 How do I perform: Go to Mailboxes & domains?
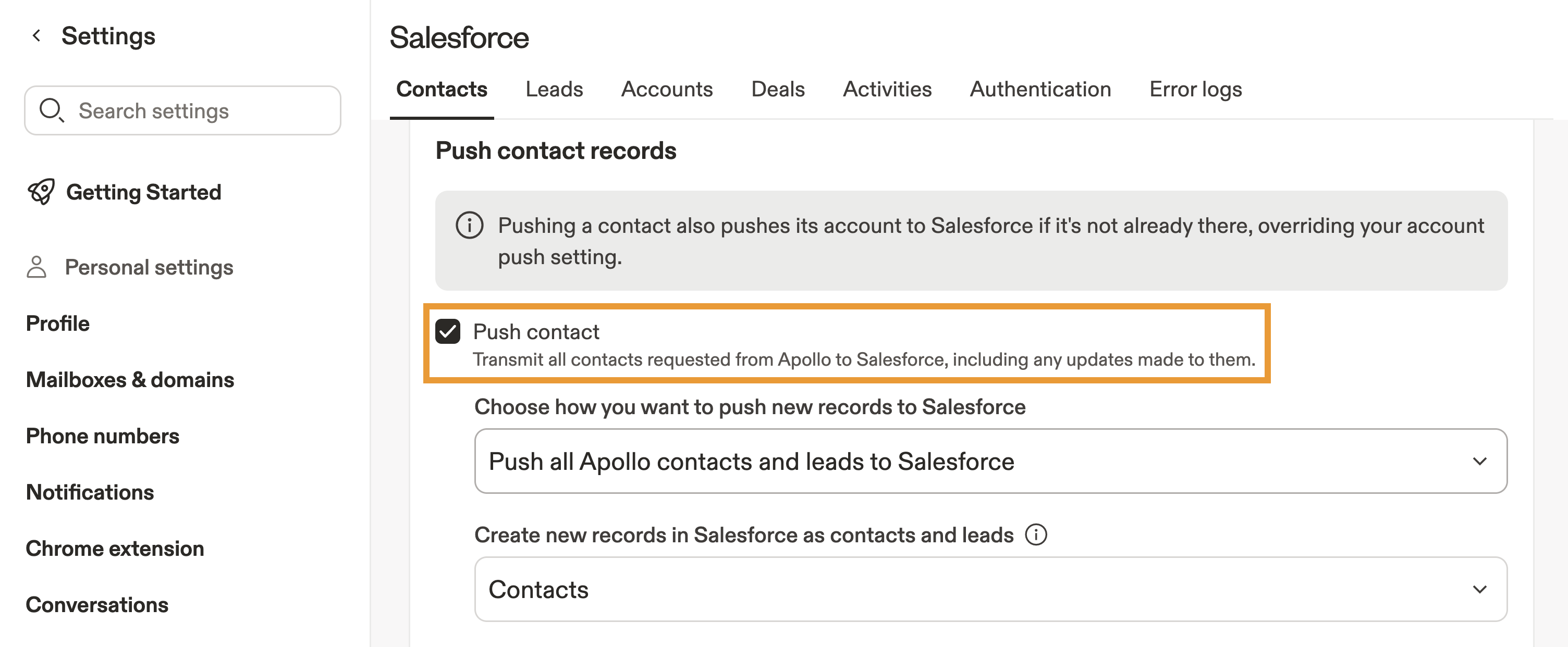pyautogui.click(x=130, y=379)
